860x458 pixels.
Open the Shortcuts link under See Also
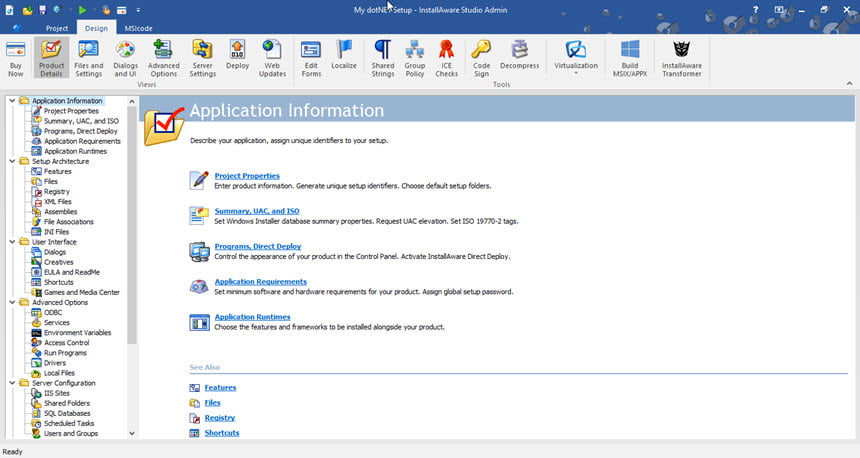222,433
